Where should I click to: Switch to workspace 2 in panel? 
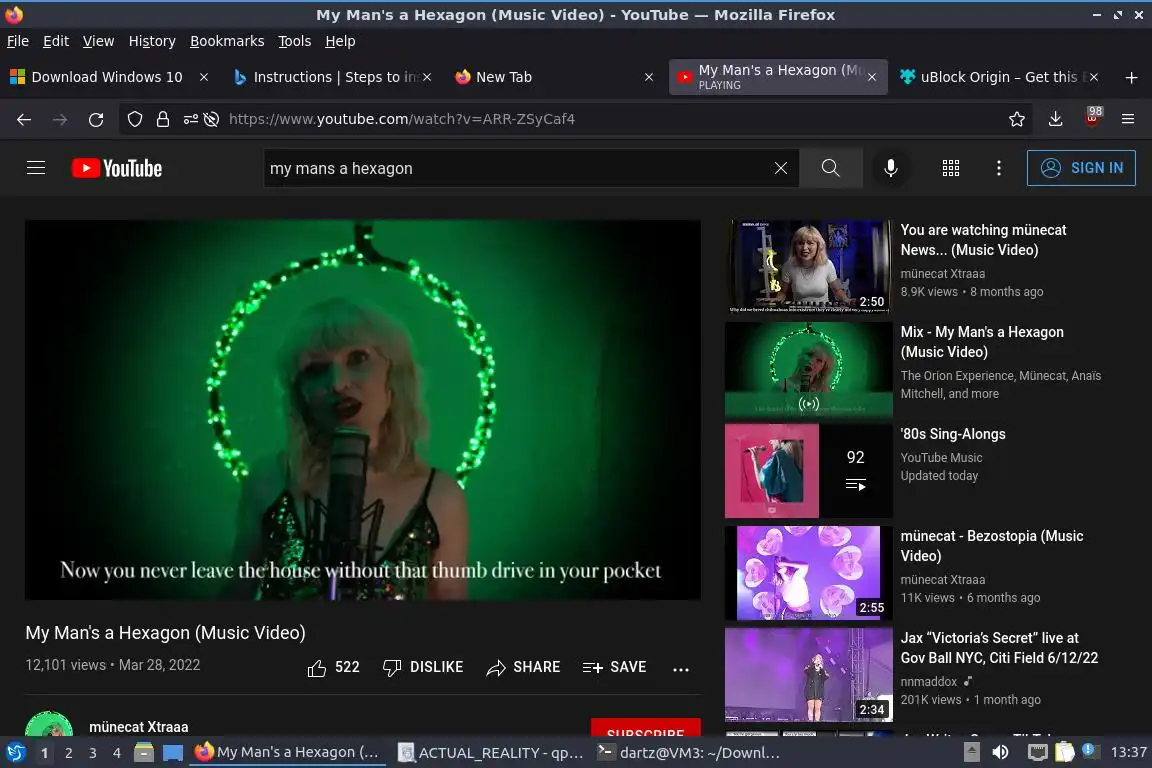pyautogui.click(x=68, y=753)
